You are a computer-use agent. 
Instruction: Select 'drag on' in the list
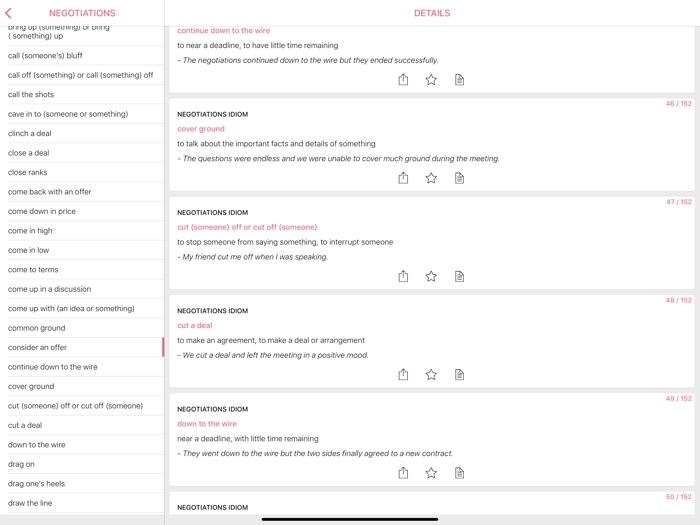point(82,464)
